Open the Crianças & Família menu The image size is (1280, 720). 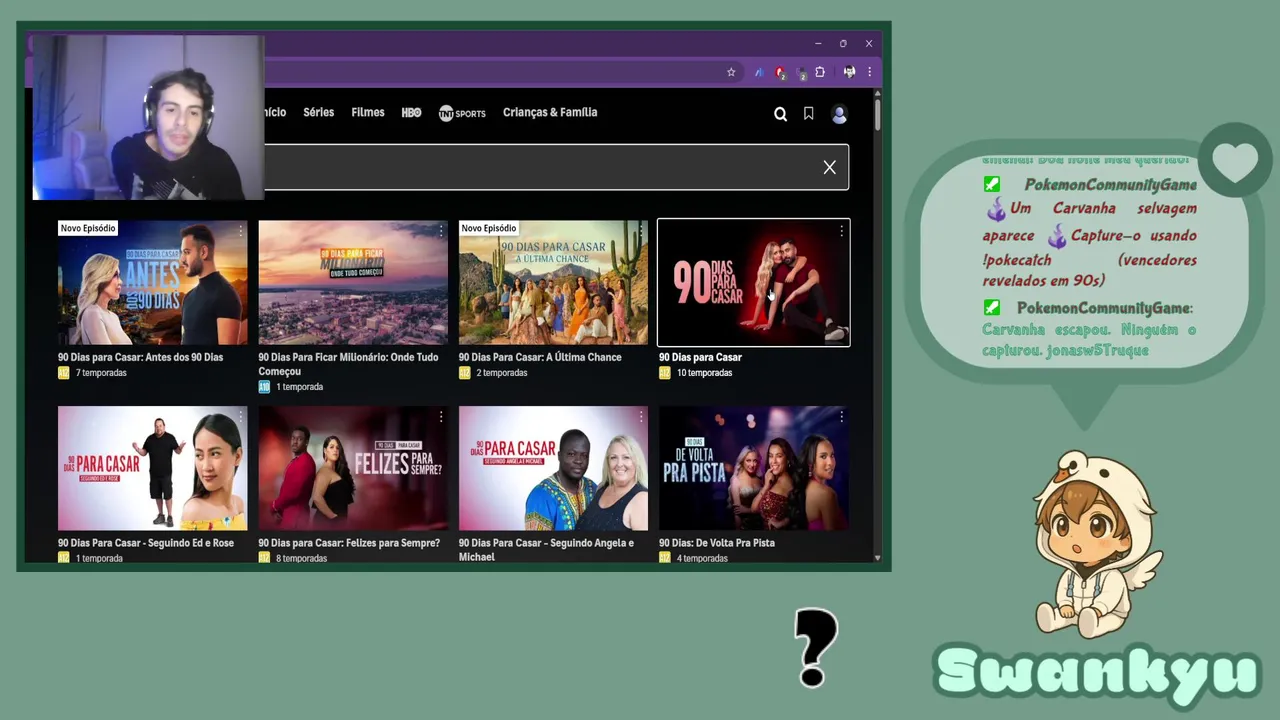[550, 112]
